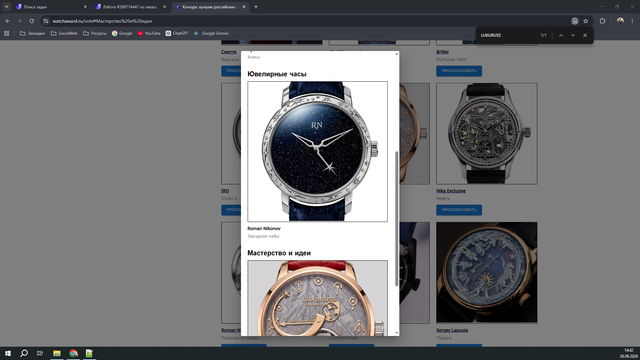Viewport: 640px width, 360px height.
Task: Go to previous find result
Action: point(561,36)
